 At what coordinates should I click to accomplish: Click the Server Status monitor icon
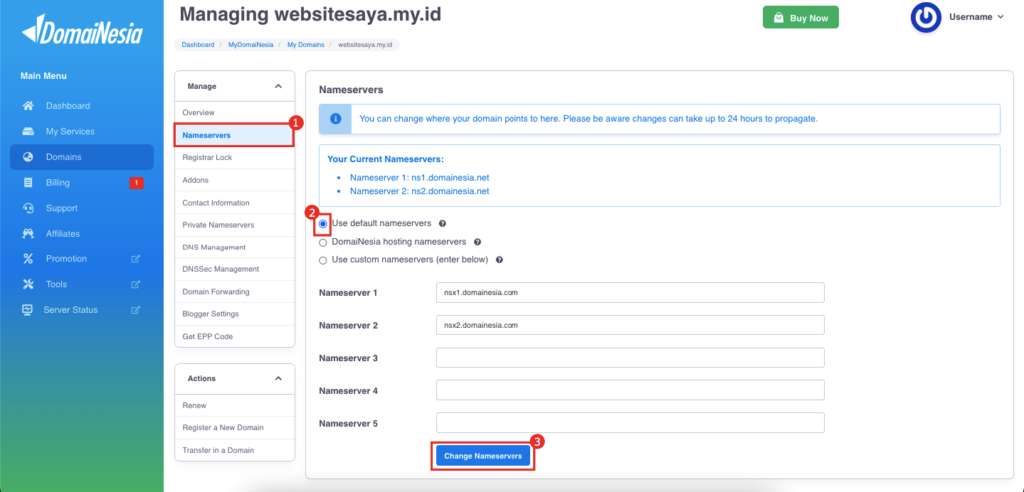(27, 310)
